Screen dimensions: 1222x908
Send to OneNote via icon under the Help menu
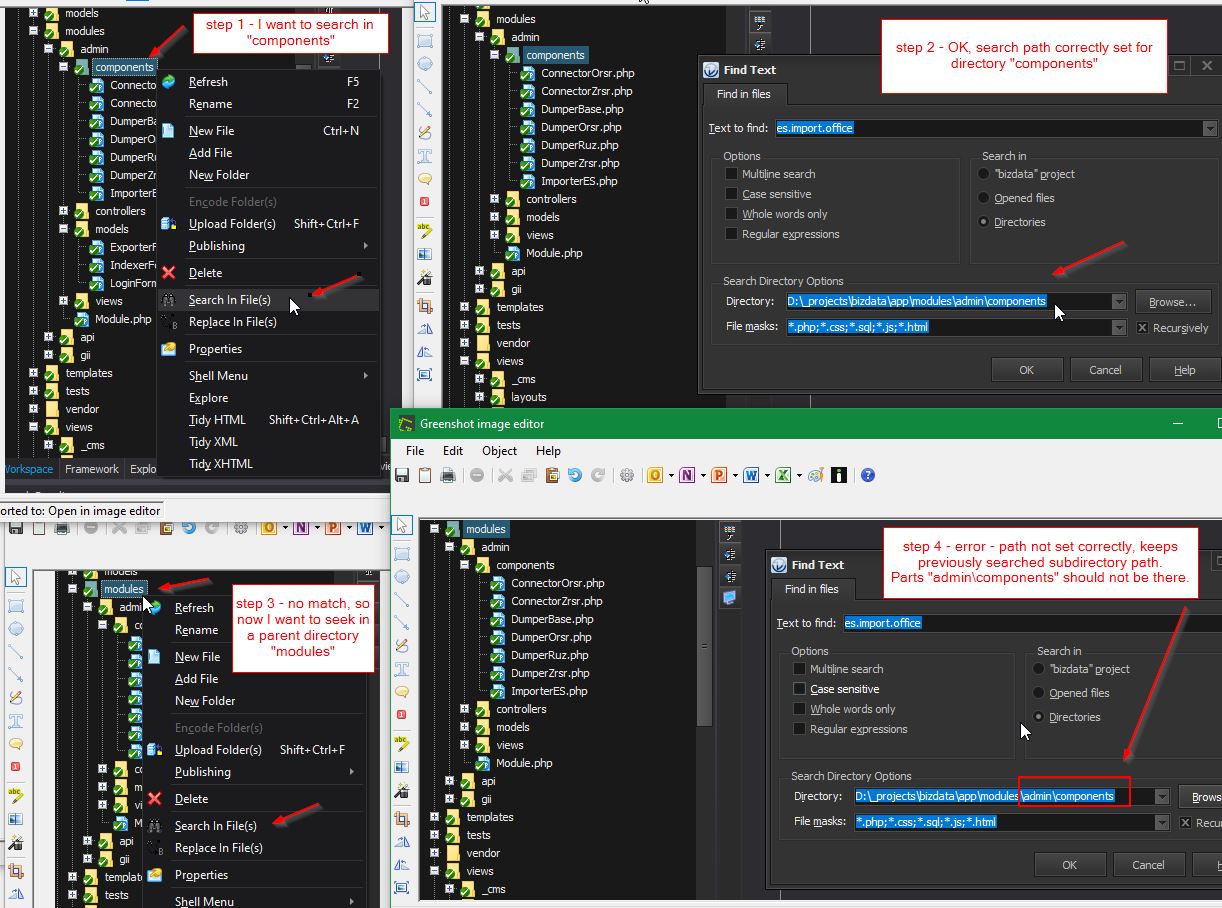tap(687, 475)
